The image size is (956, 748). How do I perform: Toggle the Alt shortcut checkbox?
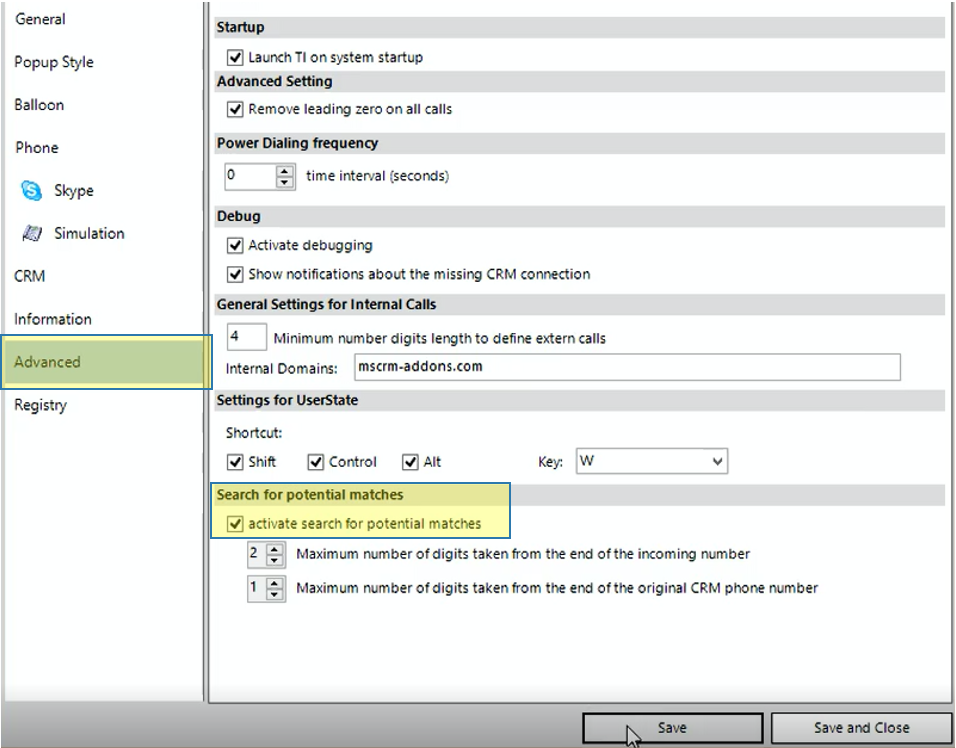click(x=410, y=462)
